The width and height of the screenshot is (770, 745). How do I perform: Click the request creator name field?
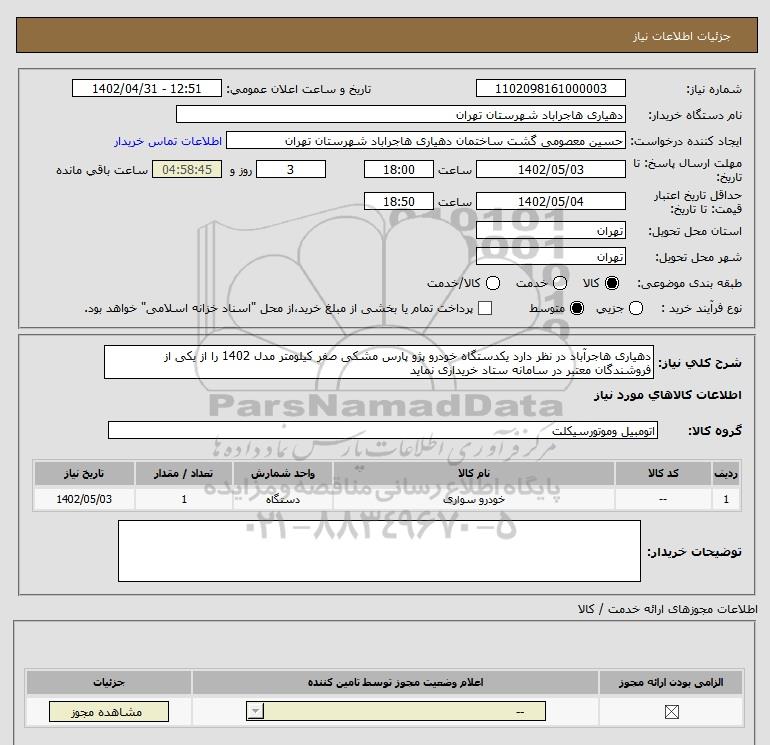tap(426, 140)
